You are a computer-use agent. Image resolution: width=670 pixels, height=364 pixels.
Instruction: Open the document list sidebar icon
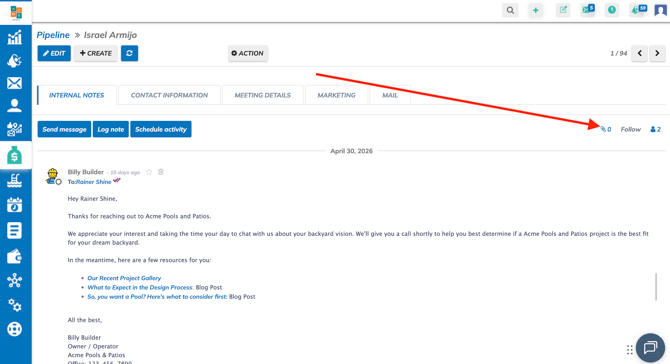pyautogui.click(x=15, y=231)
